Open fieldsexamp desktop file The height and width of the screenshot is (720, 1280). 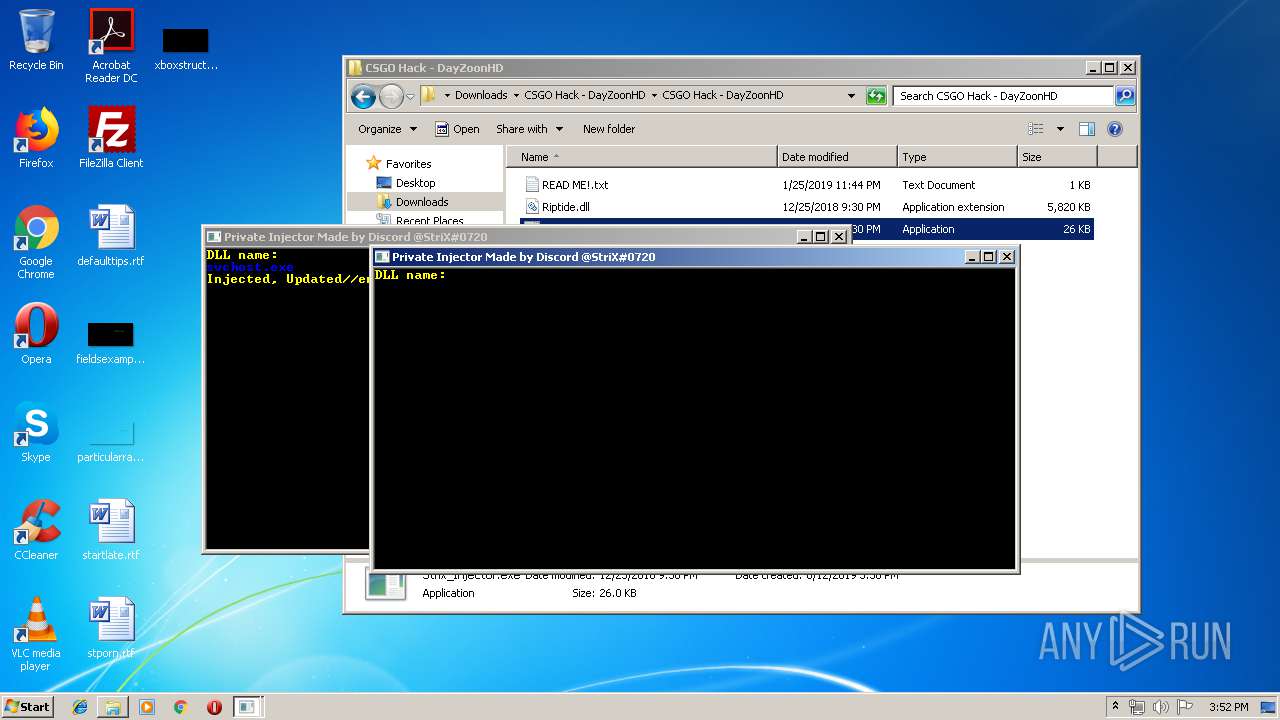coord(111,342)
